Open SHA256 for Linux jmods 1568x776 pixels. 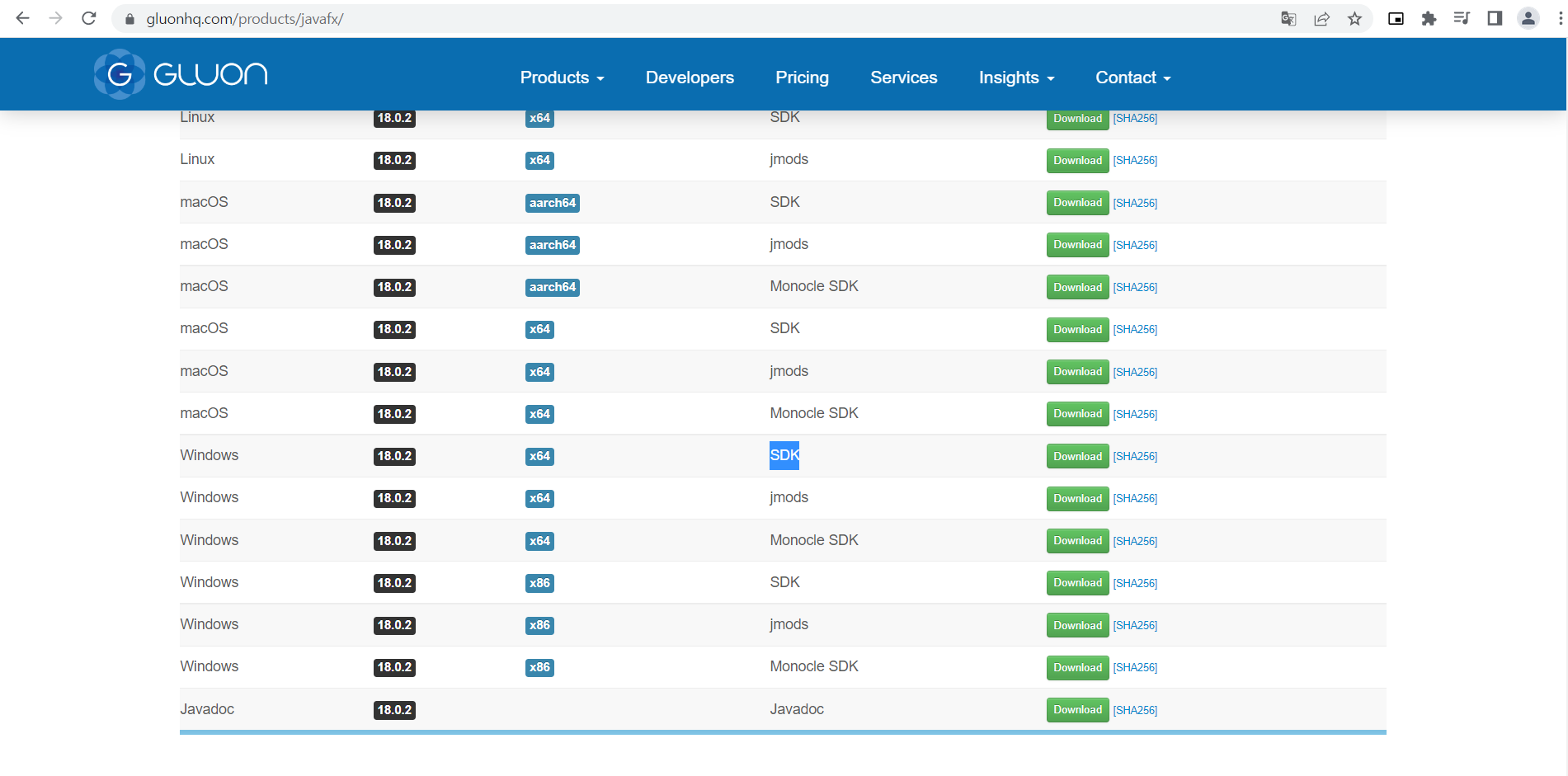tap(1135, 161)
